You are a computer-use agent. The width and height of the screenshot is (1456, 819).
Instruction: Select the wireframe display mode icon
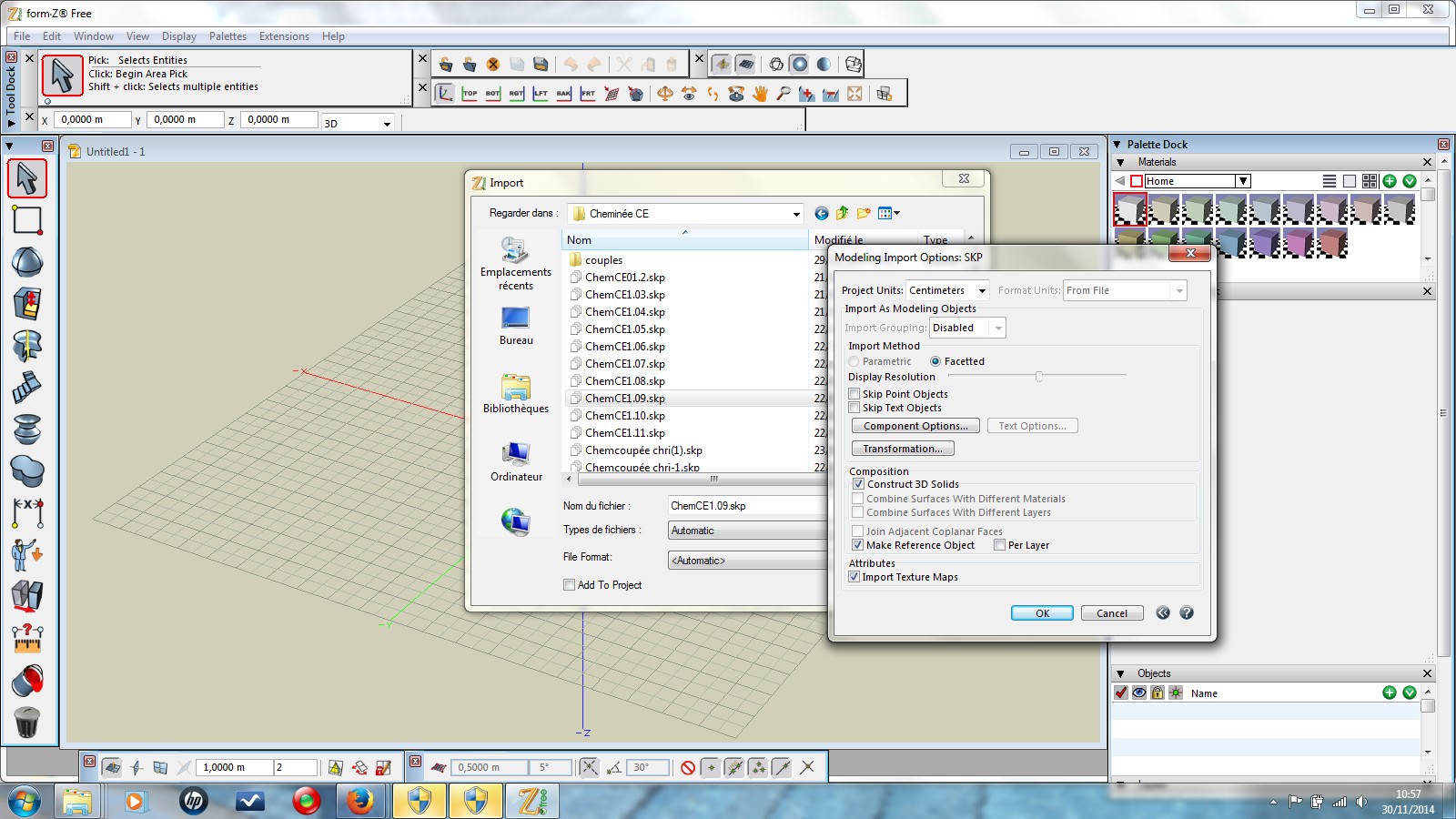coord(776,65)
